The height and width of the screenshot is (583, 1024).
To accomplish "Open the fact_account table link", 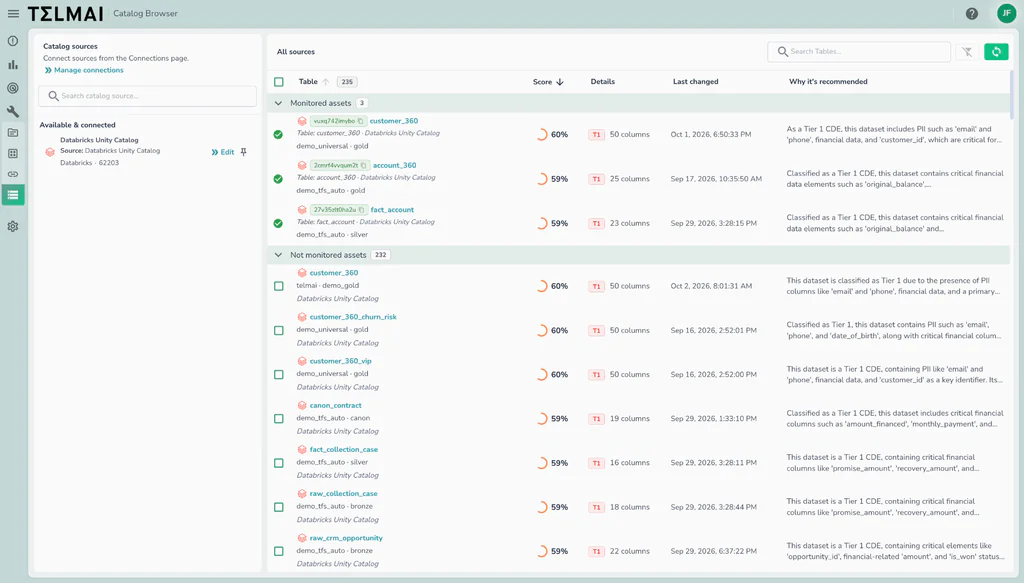I will point(392,210).
